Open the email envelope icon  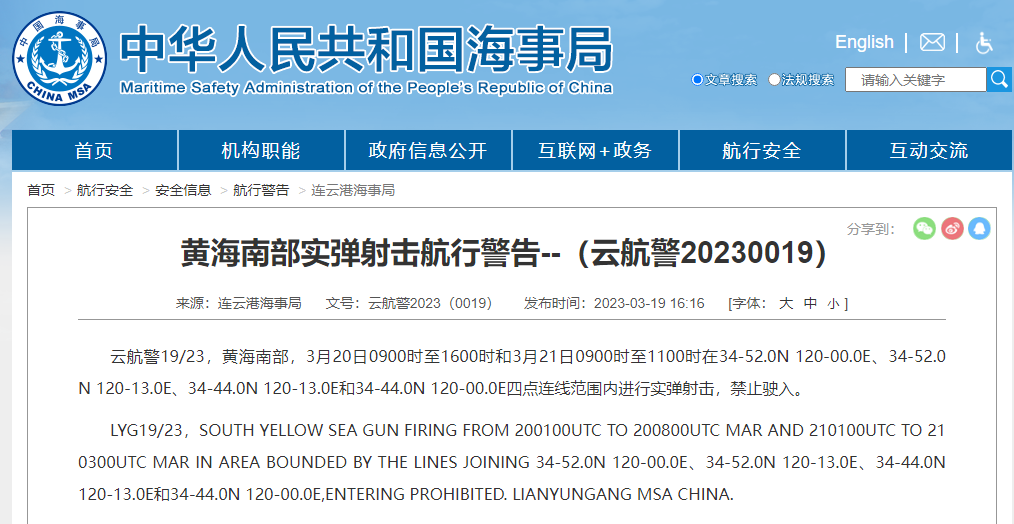coord(932,42)
